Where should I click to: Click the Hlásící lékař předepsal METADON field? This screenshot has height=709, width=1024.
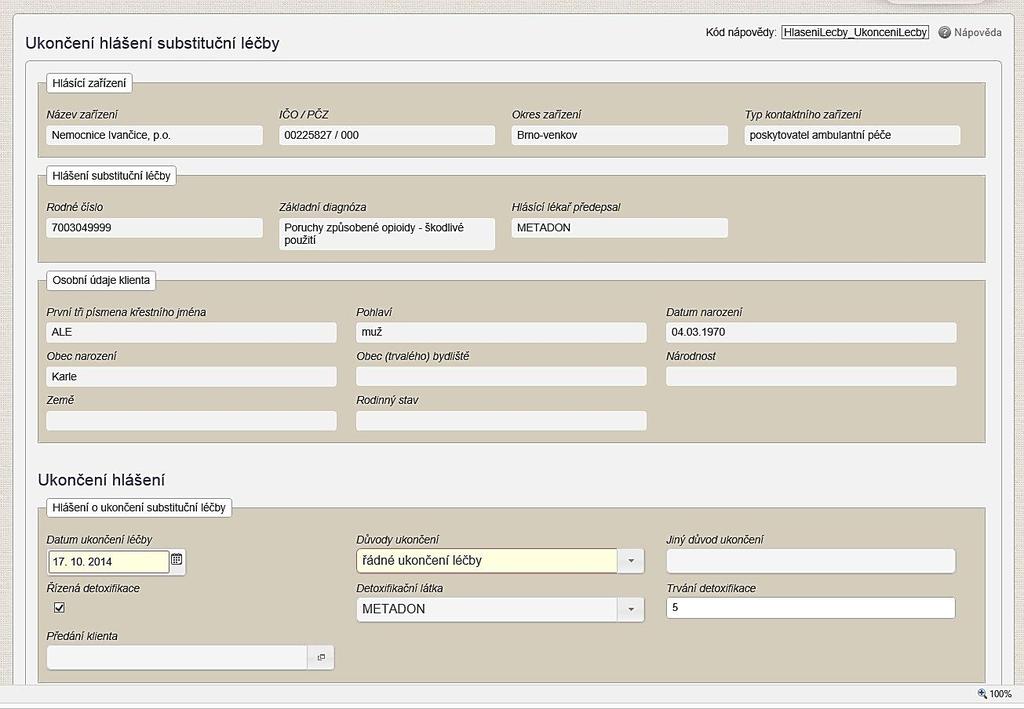[620, 228]
